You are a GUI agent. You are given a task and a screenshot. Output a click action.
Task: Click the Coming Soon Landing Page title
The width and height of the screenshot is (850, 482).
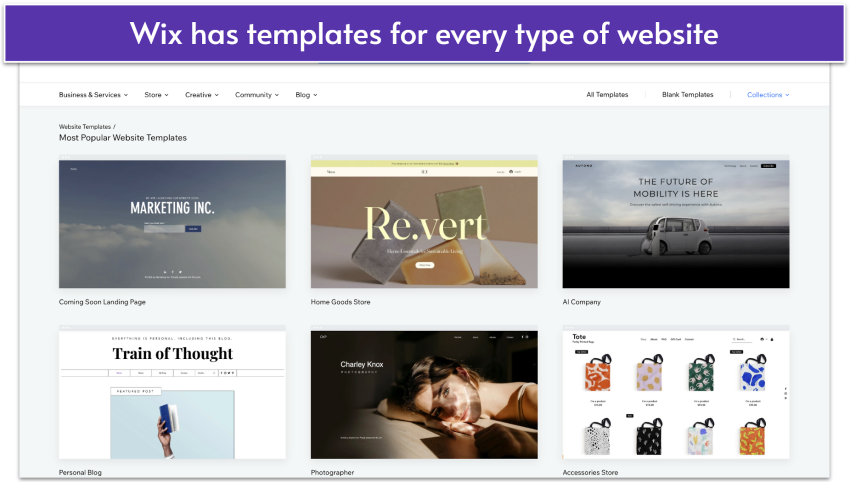pos(102,302)
